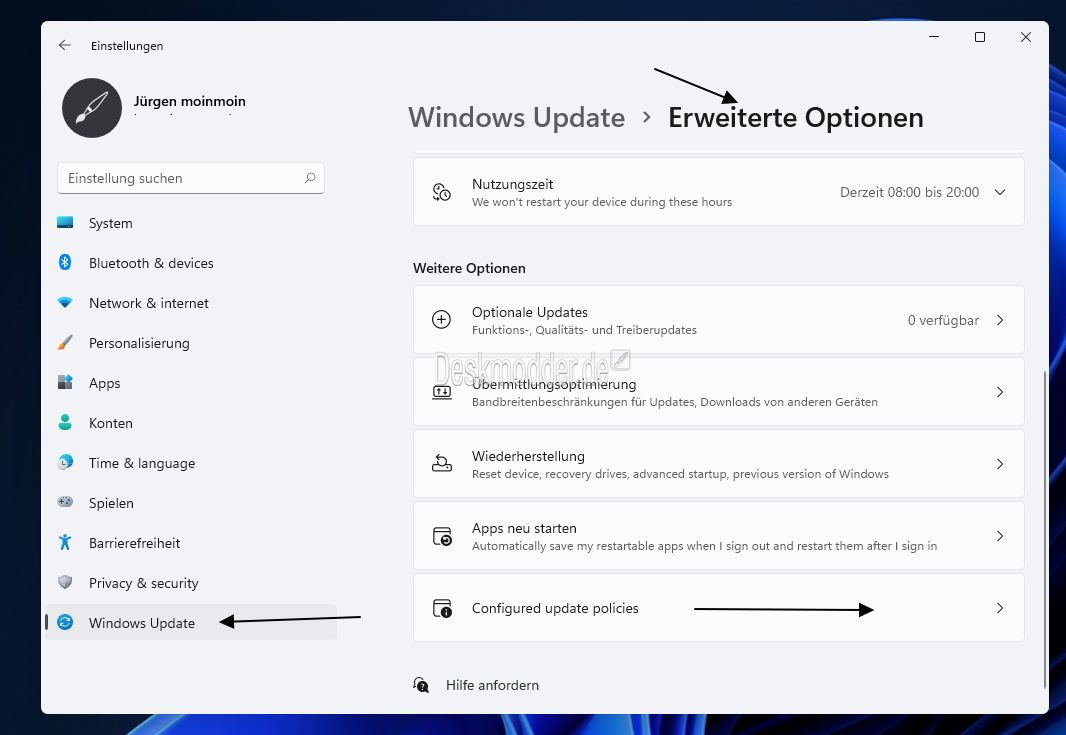Image resolution: width=1066 pixels, height=735 pixels.
Task: Select Personalisierung in the sidebar
Action: [190, 343]
